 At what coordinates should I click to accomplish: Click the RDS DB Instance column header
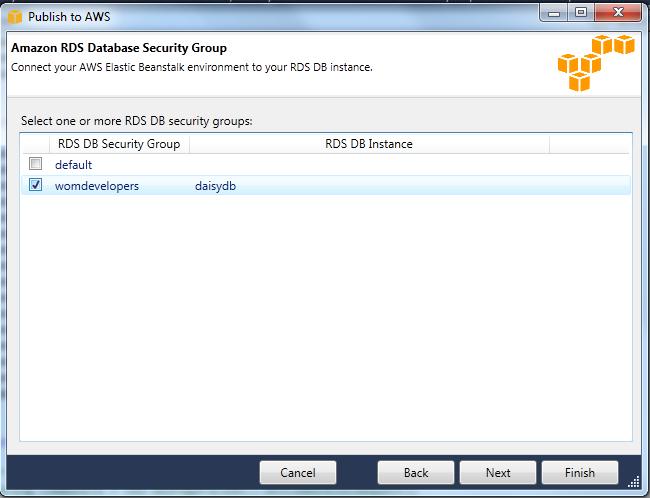369,144
